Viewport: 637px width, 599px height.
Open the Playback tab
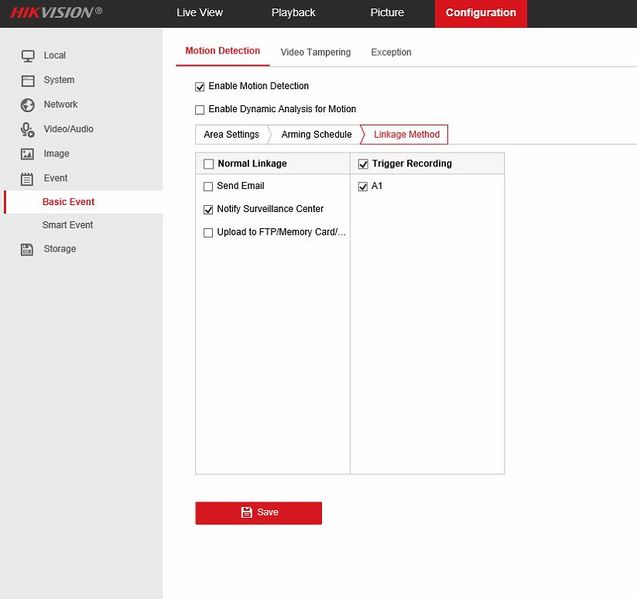click(293, 13)
